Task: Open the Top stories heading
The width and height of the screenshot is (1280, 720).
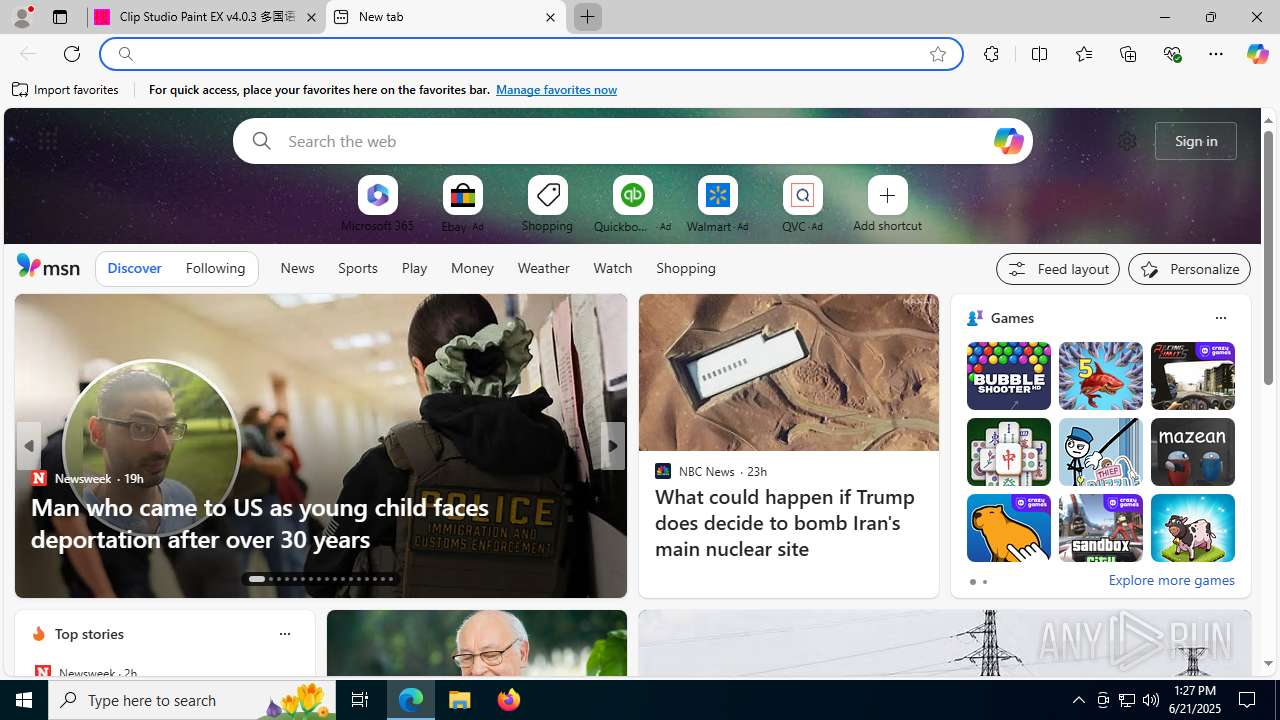Action: 89,634
